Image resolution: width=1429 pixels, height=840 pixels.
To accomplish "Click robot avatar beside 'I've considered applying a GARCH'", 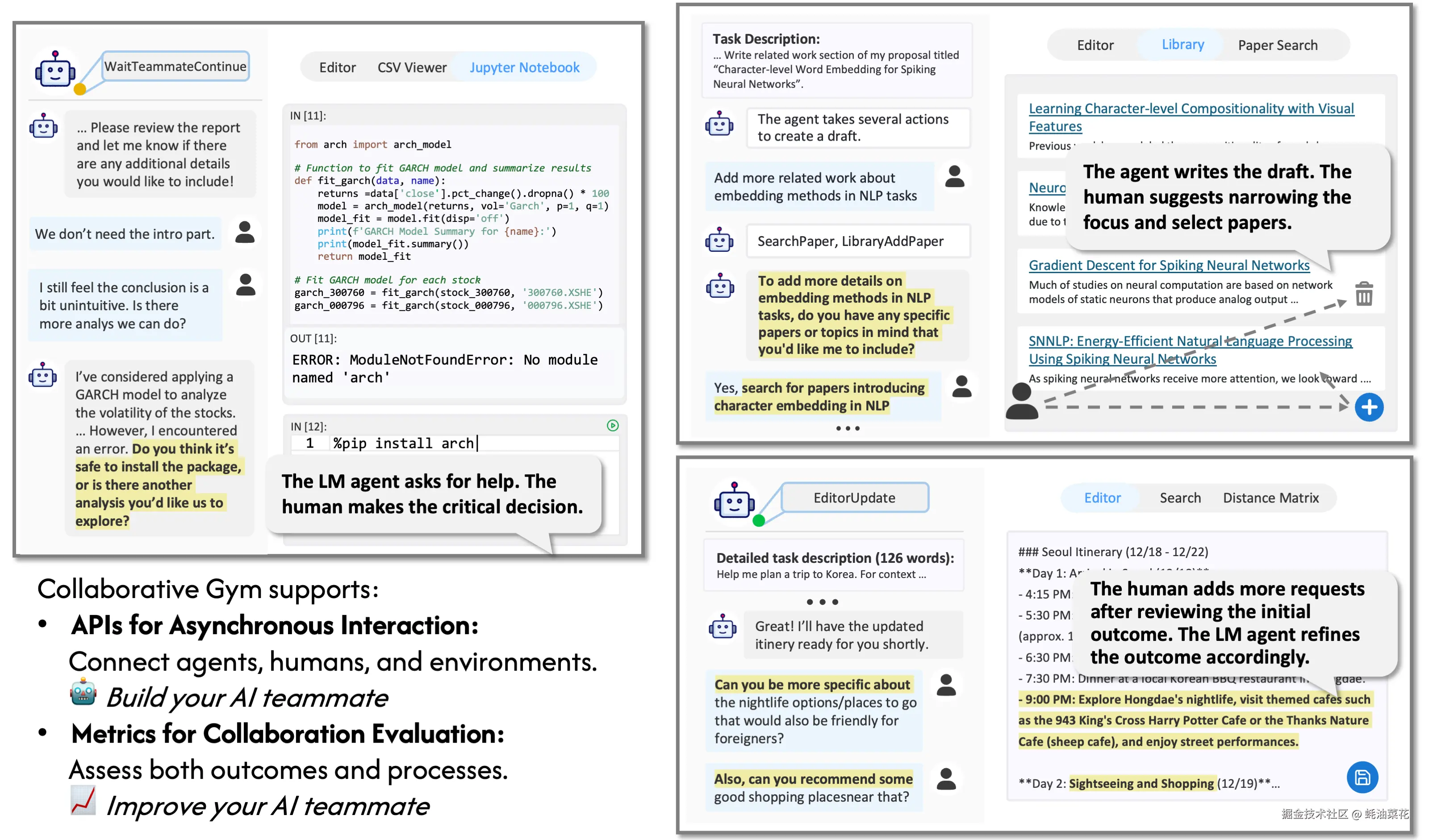I will (x=42, y=375).
